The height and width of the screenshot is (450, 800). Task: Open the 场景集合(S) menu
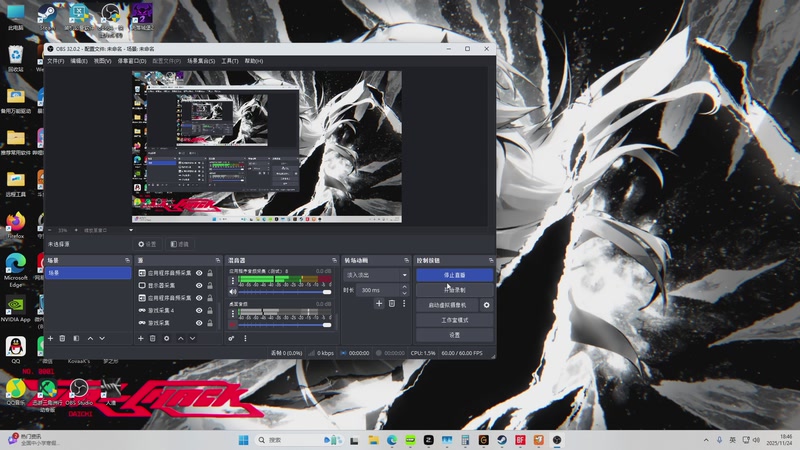[201, 61]
